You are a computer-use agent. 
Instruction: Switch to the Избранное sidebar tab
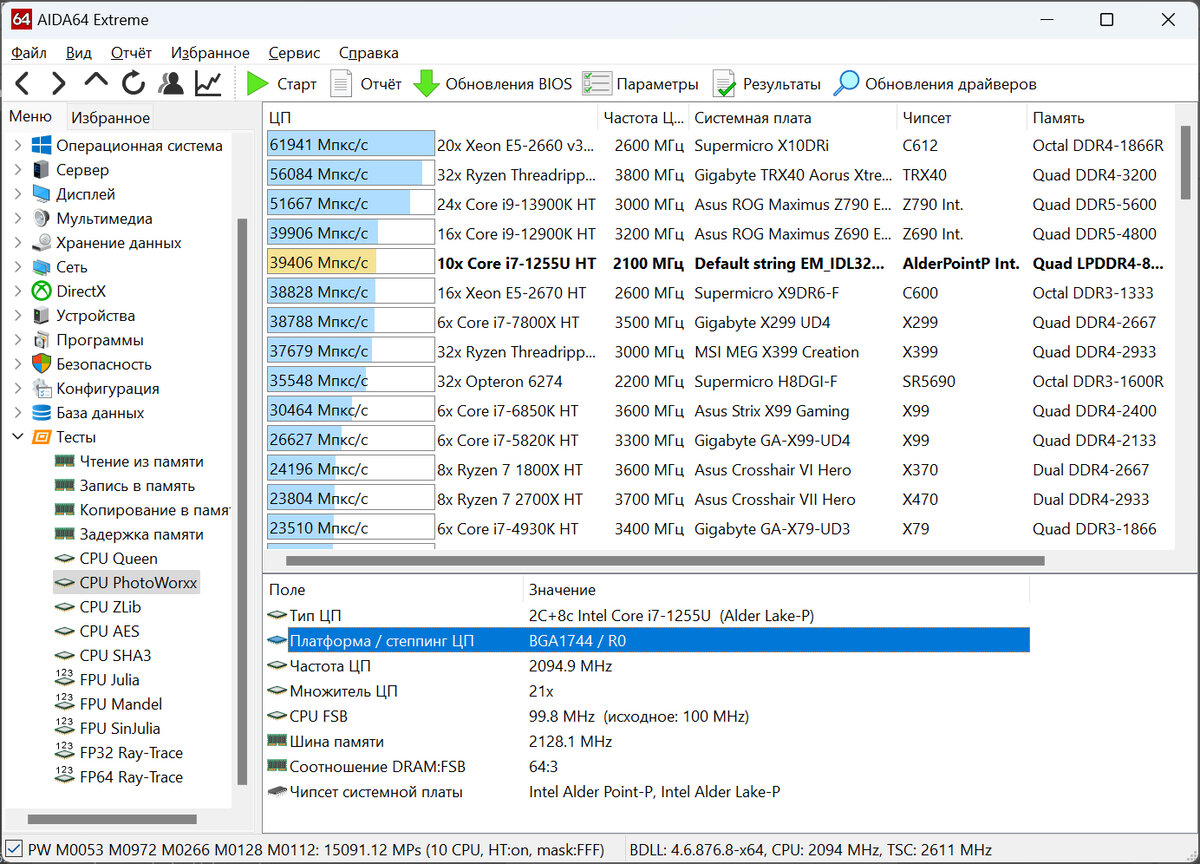coord(111,118)
